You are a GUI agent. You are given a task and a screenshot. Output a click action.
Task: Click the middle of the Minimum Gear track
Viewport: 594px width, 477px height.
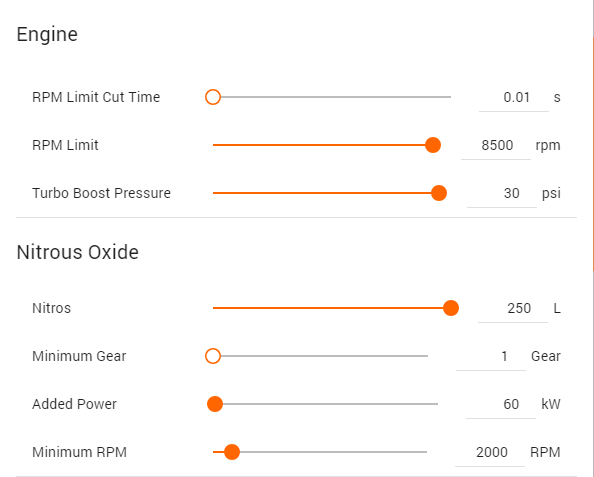tap(320, 356)
